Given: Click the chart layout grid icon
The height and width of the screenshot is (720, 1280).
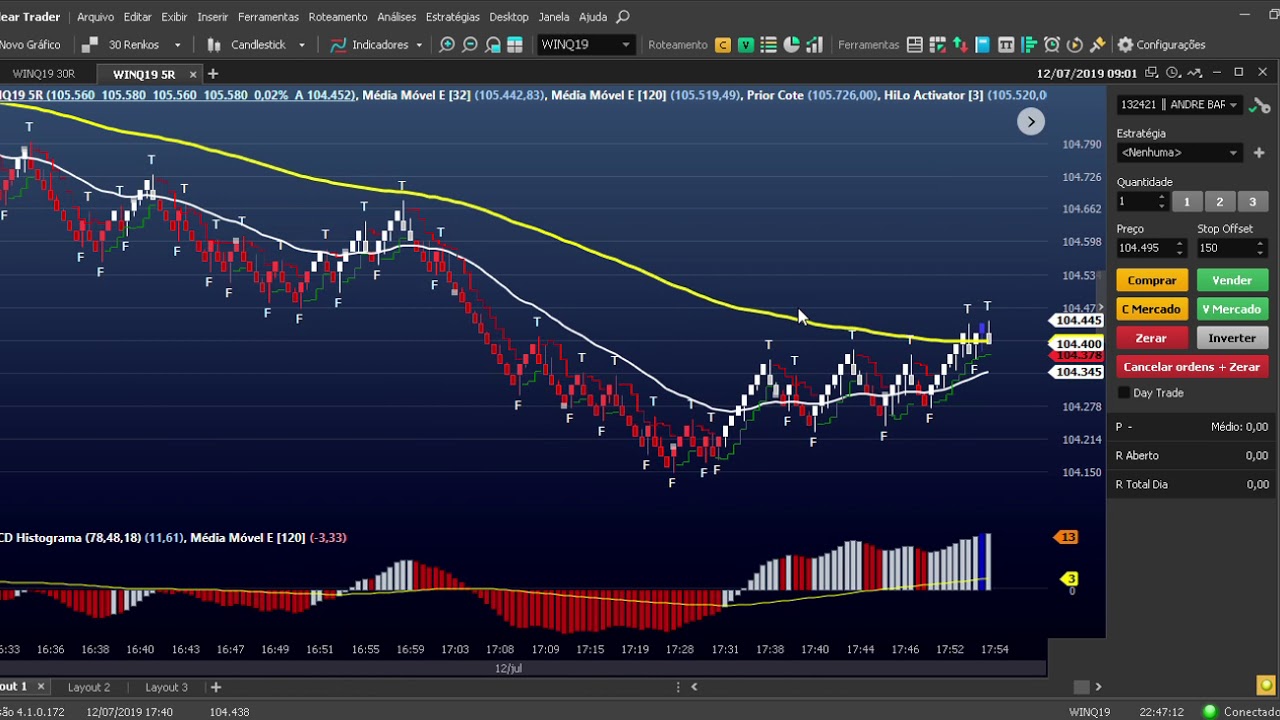Looking at the screenshot, I should coord(515,45).
